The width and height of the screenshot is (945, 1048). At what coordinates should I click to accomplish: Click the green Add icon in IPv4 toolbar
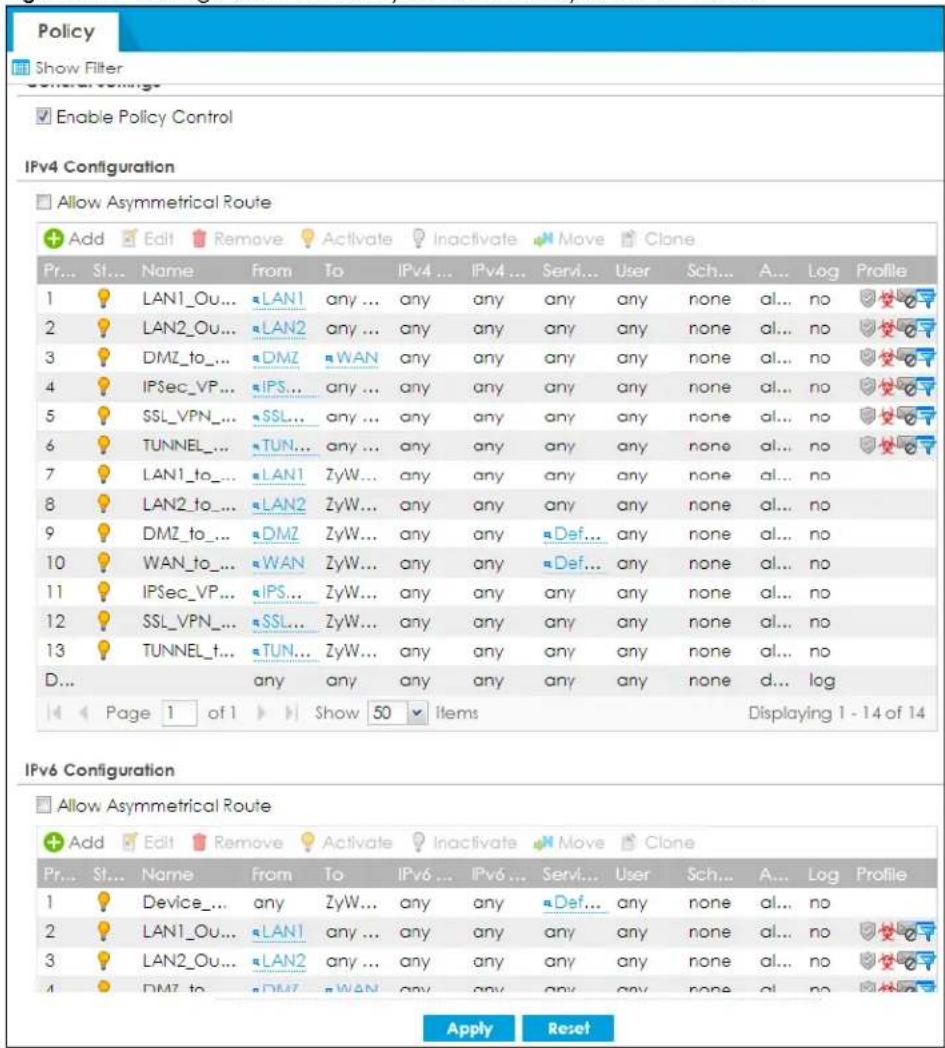(53, 239)
